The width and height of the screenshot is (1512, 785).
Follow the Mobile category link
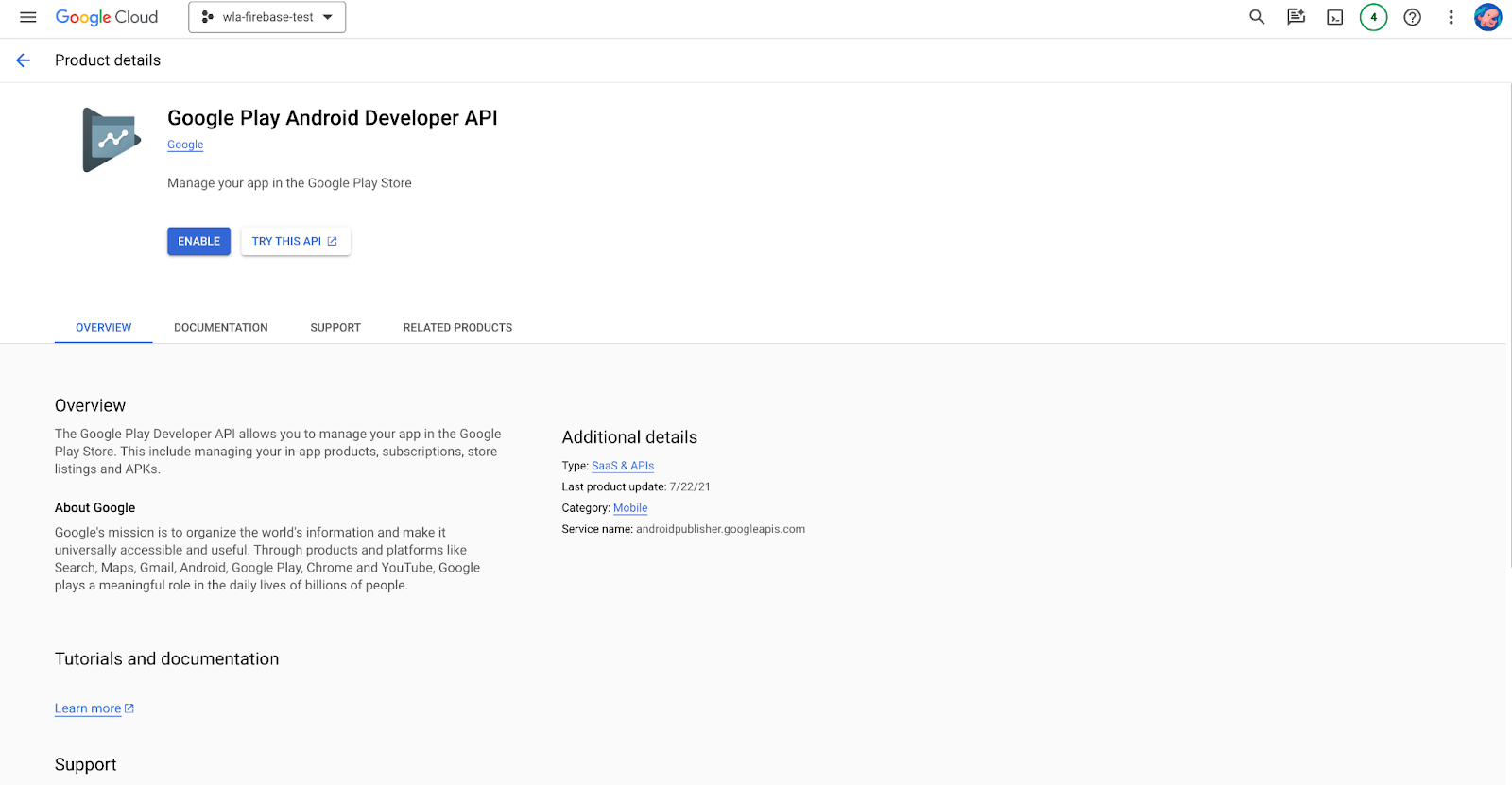(630, 508)
